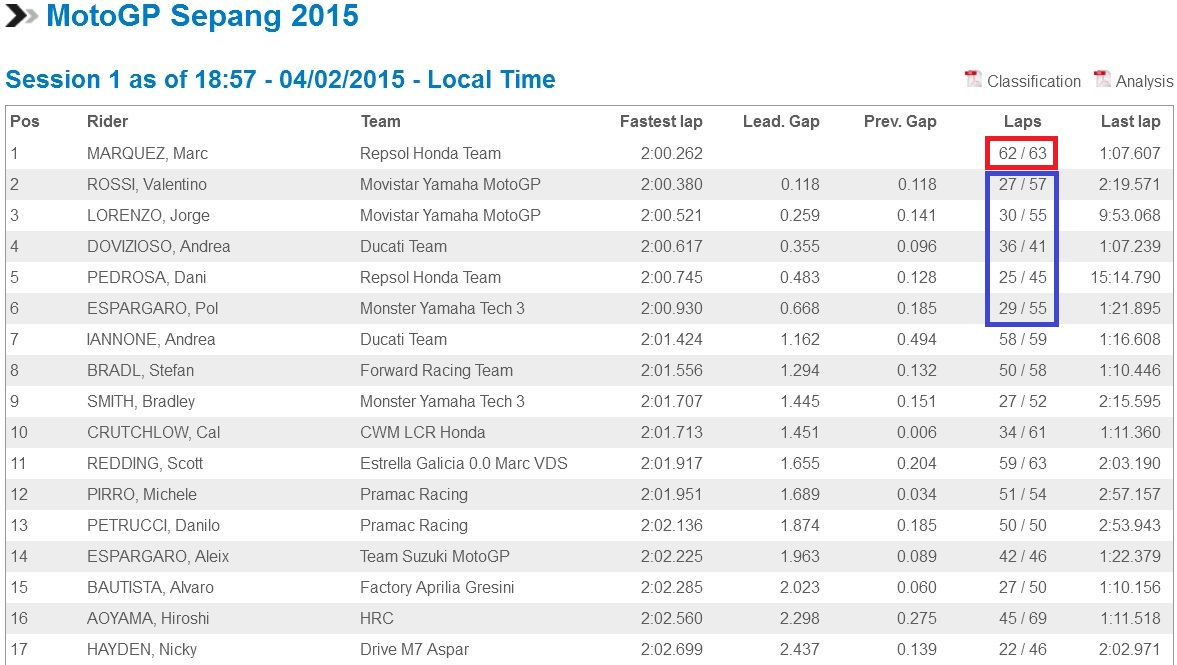Open the Analysis link
The image size is (1177, 665).
click(x=1144, y=81)
